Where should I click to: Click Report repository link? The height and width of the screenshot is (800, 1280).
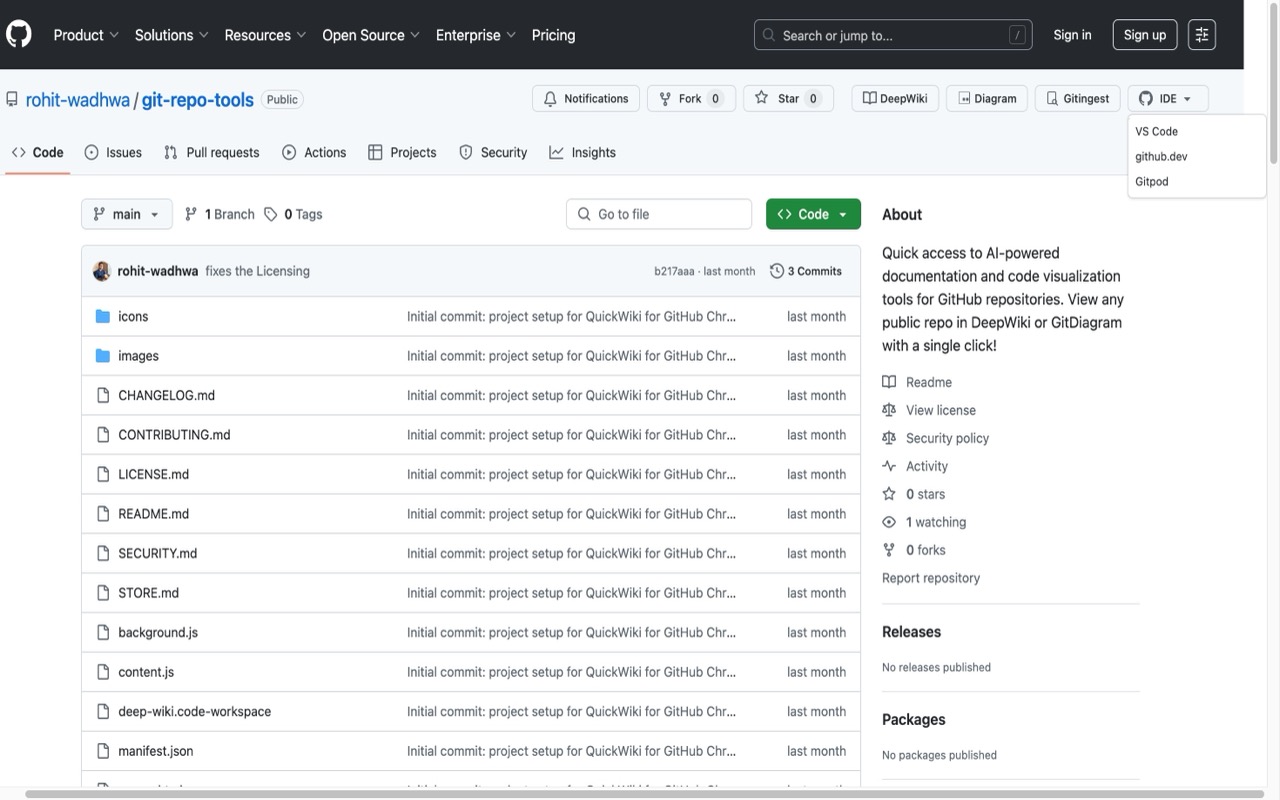pyautogui.click(x=931, y=578)
